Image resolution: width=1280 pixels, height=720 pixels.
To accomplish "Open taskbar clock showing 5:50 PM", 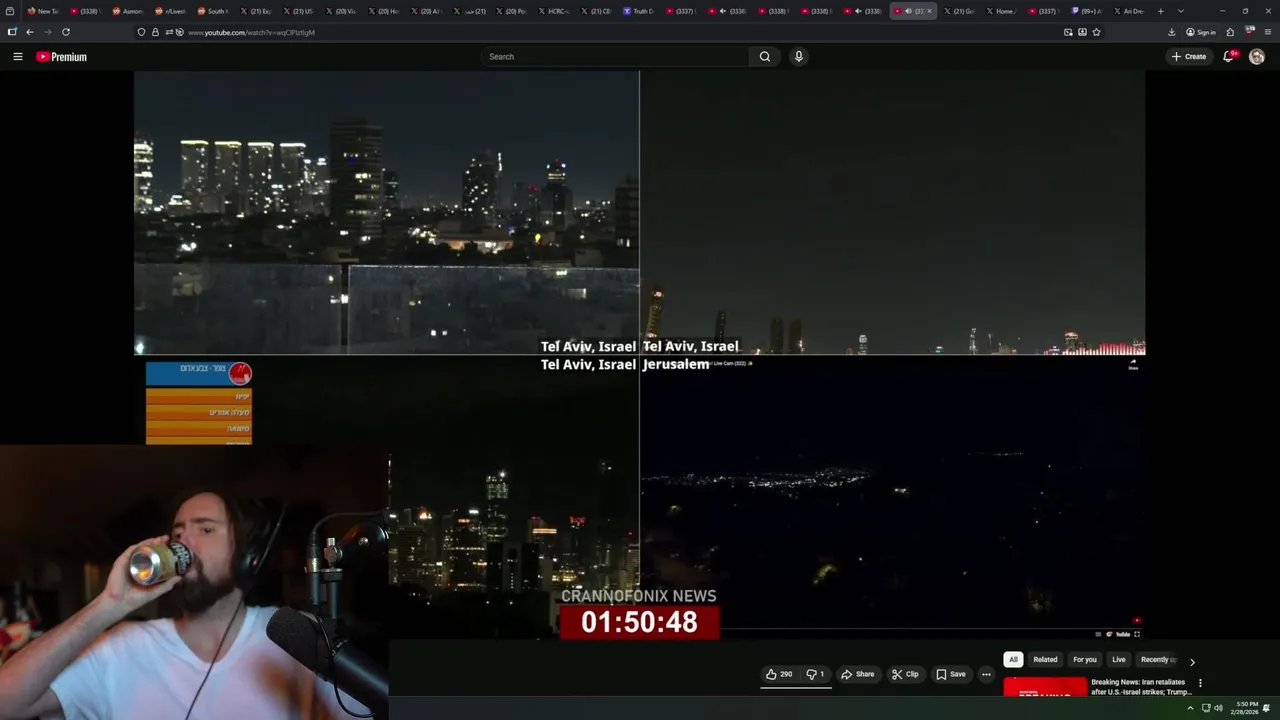I will pyautogui.click(x=1247, y=708).
